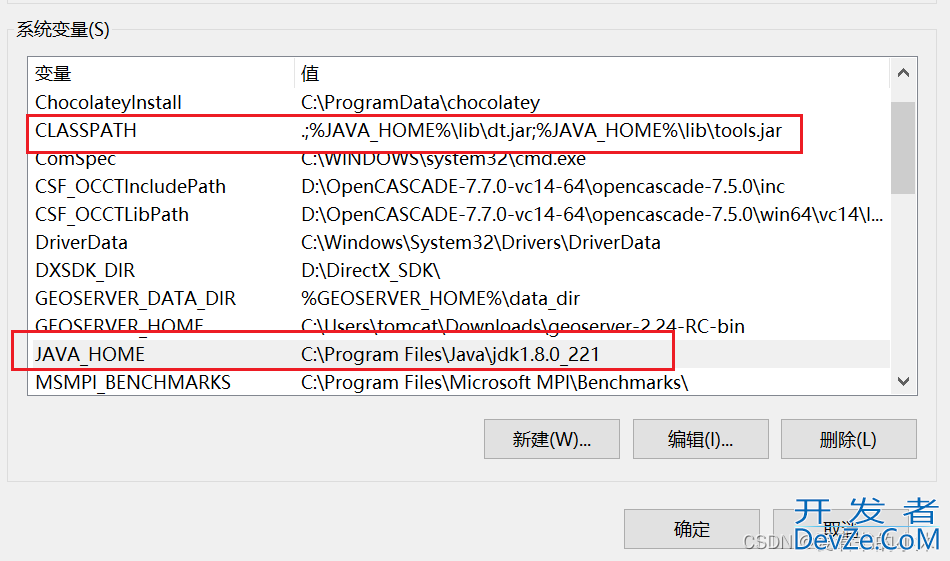Viewport: 950px width, 561px height.
Task: Click the vertical scrollbar thumb
Action: (x=903, y=147)
